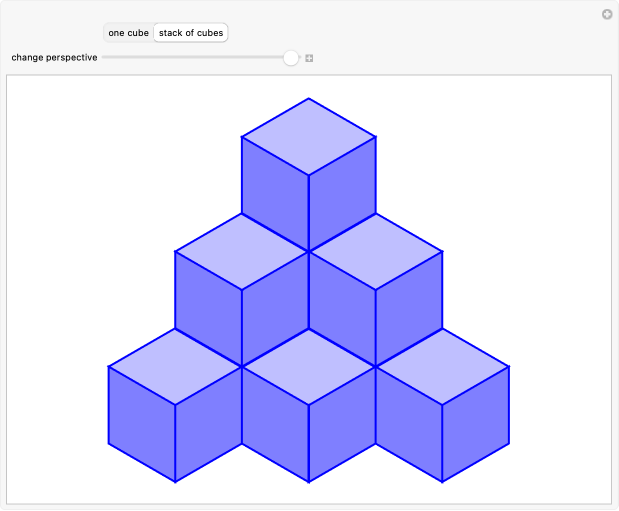The width and height of the screenshot is (619, 511).
Task: Select the "one cube" option
Action: pos(128,33)
